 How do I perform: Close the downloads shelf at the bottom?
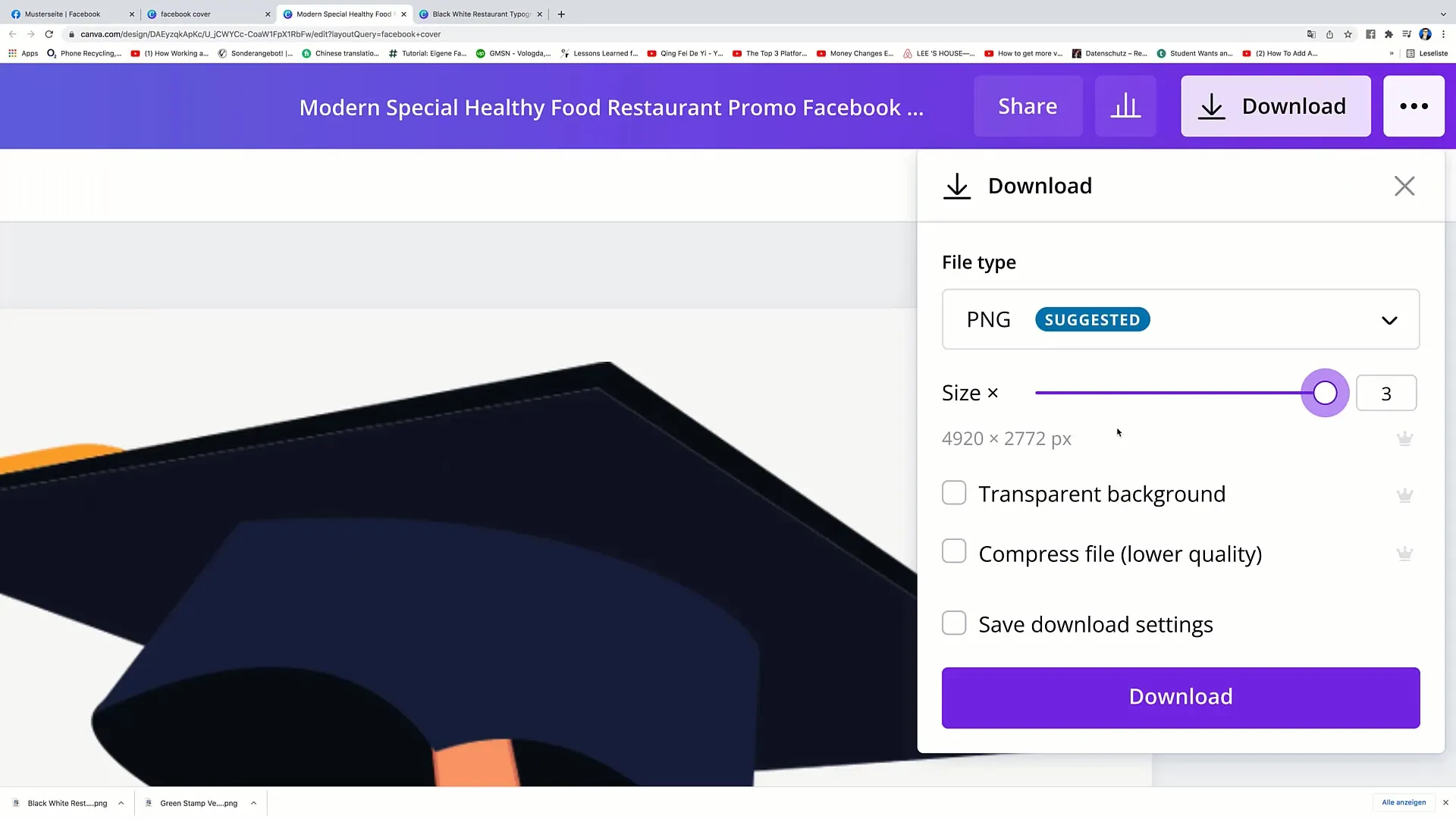pyautogui.click(x=1445, y=802)
